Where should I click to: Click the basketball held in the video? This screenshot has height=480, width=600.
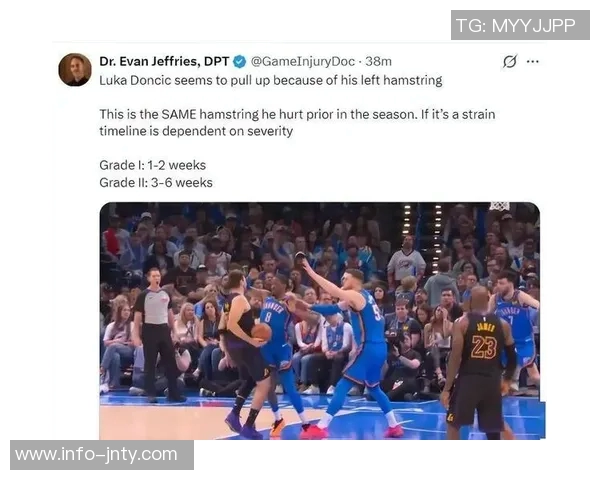click(262, 332)
